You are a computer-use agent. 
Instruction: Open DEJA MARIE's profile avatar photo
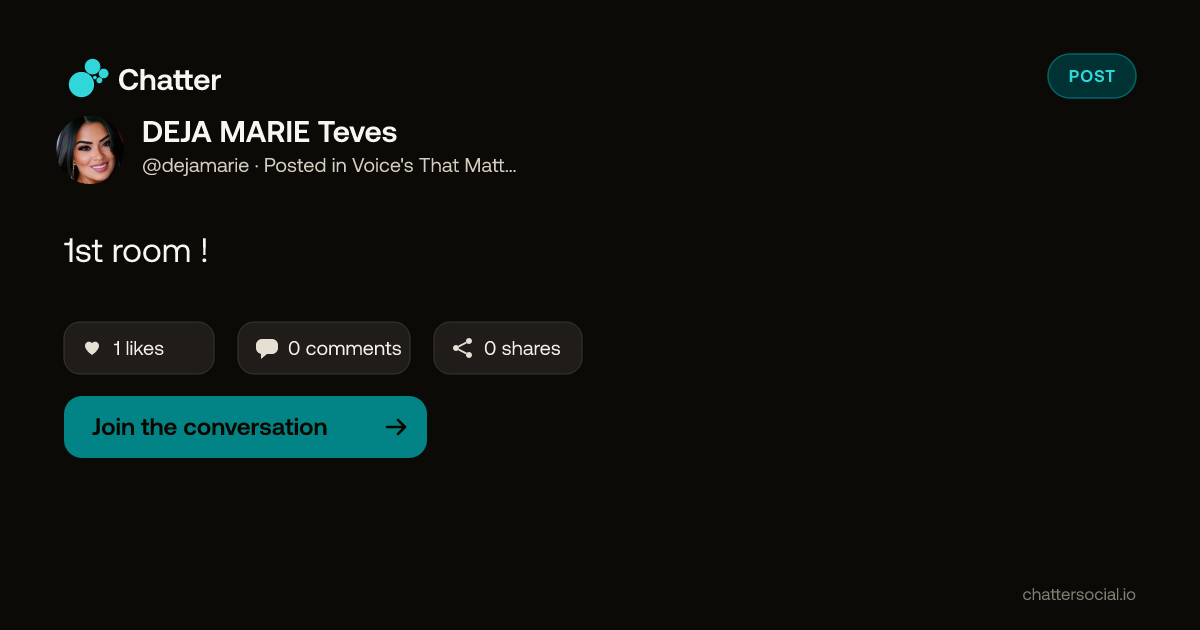(x=90, y=150)
